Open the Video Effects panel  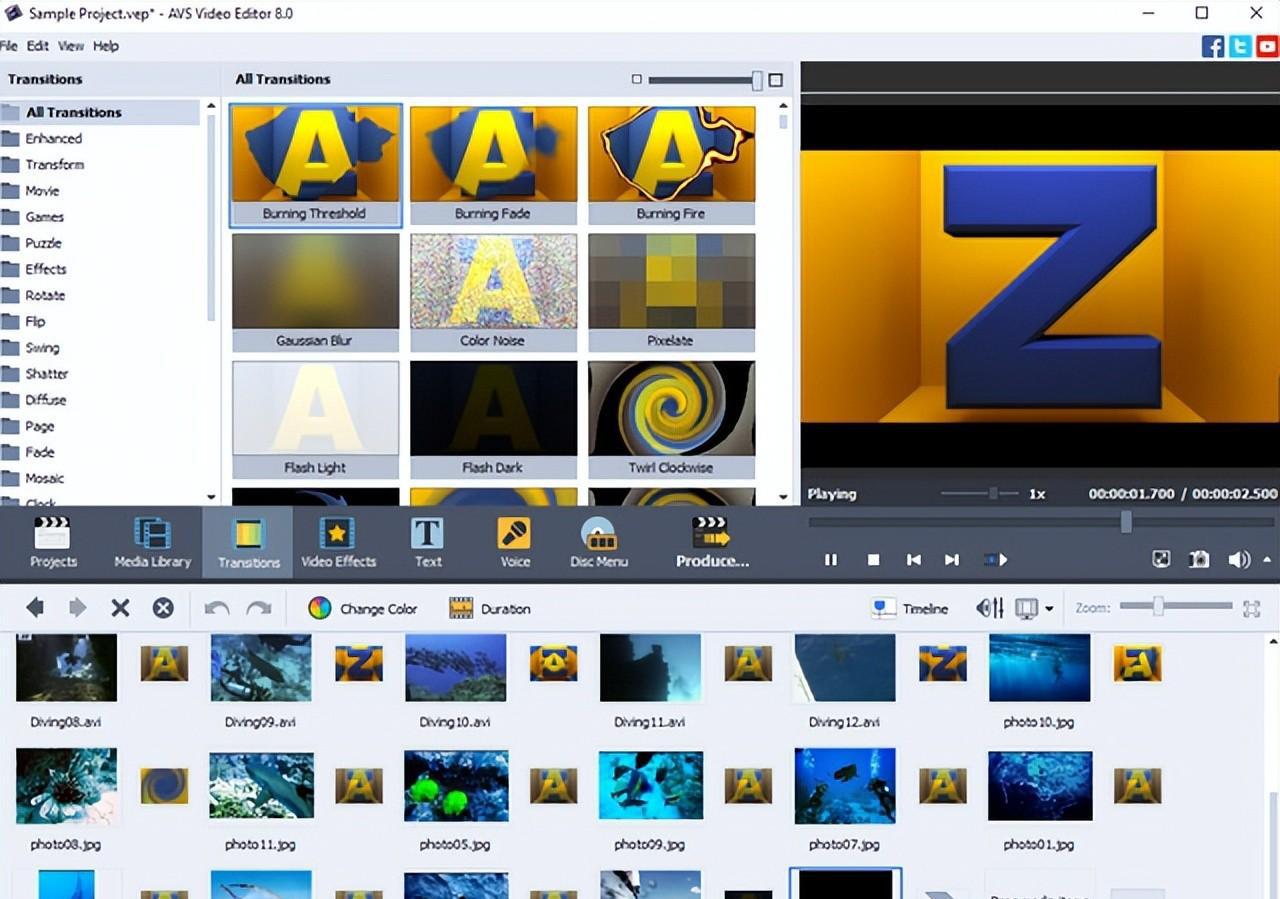tap(338, 543)
